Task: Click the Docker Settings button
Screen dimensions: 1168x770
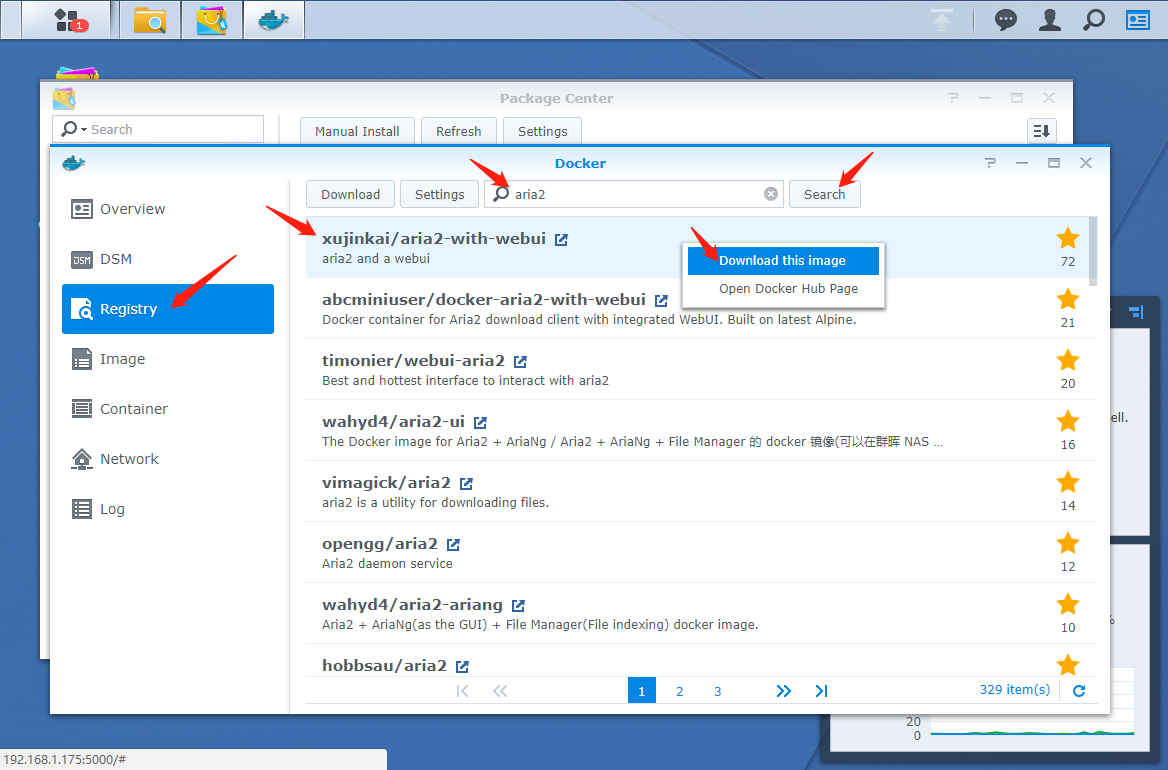Action: pyautogui.click(x=439, y=194)
